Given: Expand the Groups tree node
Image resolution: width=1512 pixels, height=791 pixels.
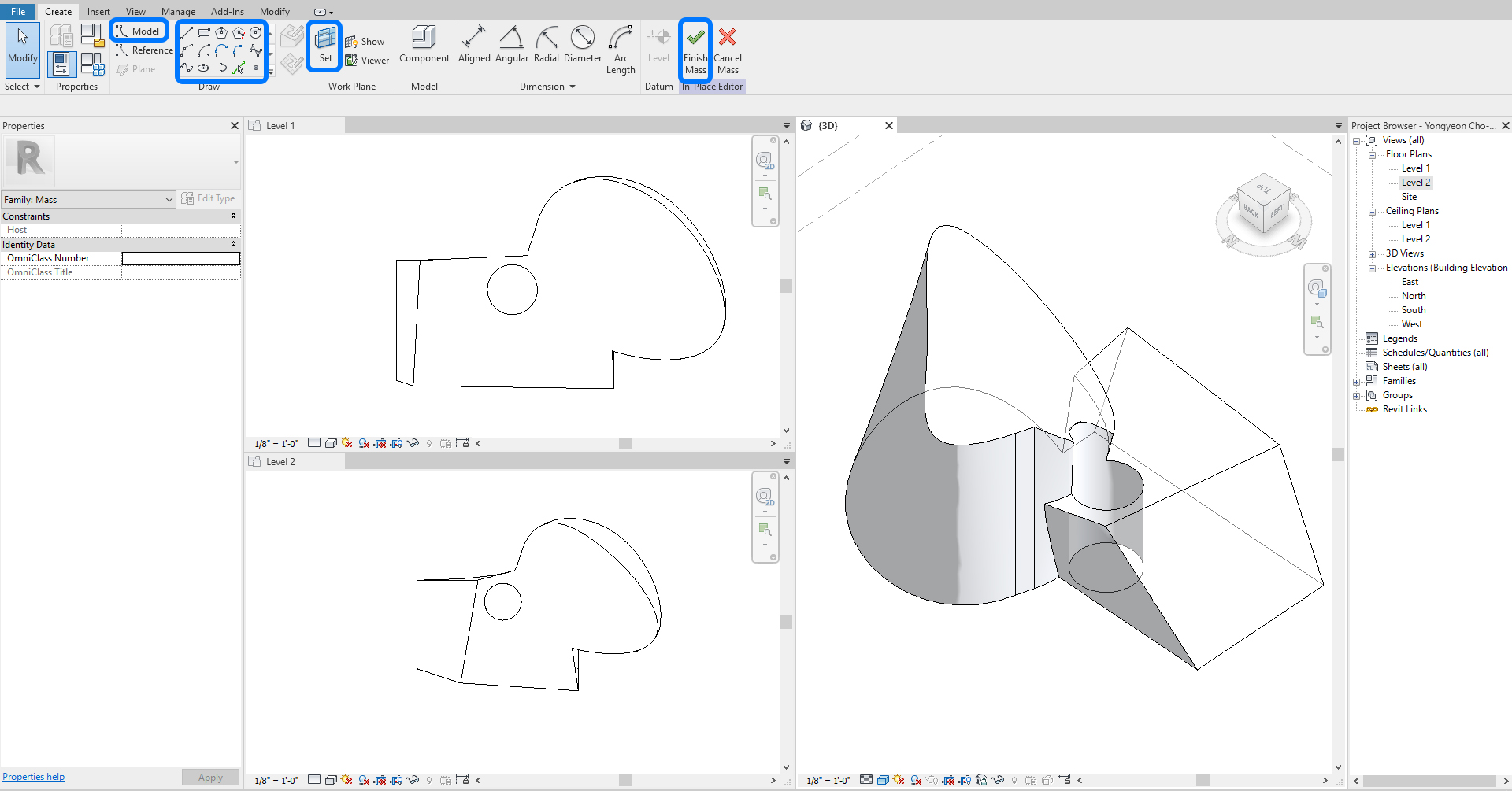Looking at the screenshot, I should tap(1356, 396).
